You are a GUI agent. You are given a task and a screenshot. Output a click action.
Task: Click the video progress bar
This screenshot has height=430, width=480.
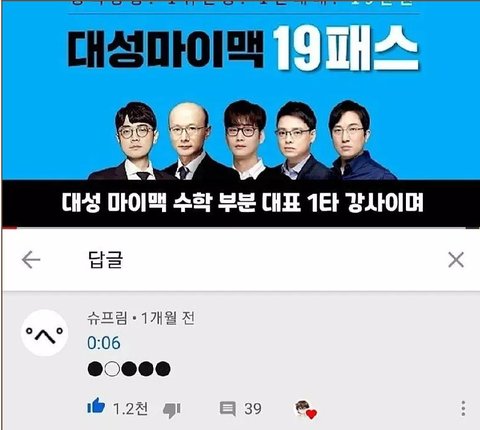pyautogui.click(x=240, y=228)
